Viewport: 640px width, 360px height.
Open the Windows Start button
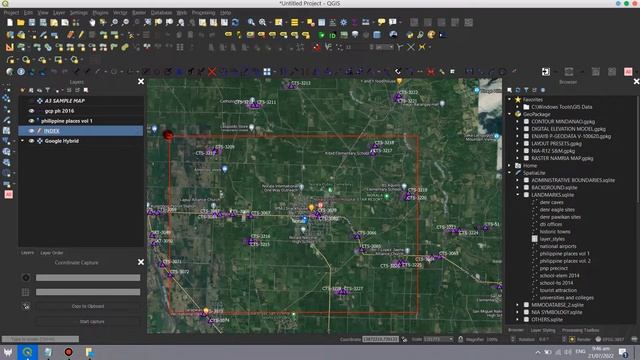point(8,352)
